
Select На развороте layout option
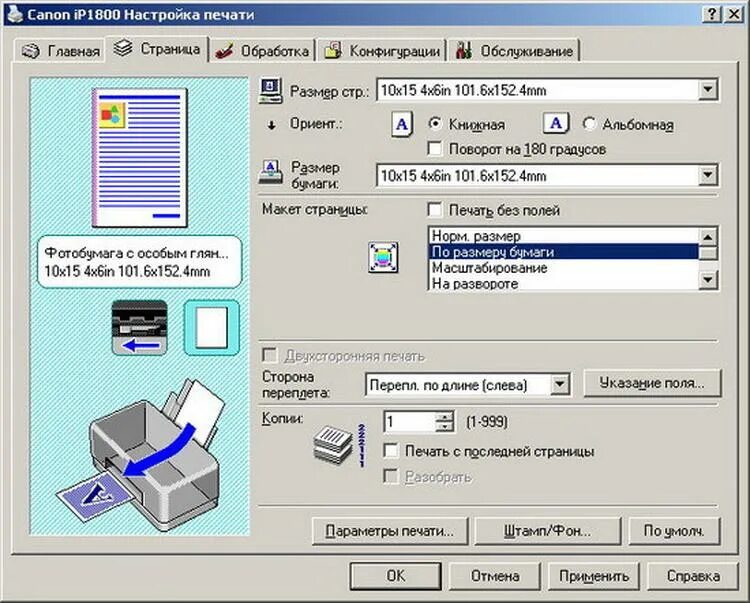coord(563,284)
